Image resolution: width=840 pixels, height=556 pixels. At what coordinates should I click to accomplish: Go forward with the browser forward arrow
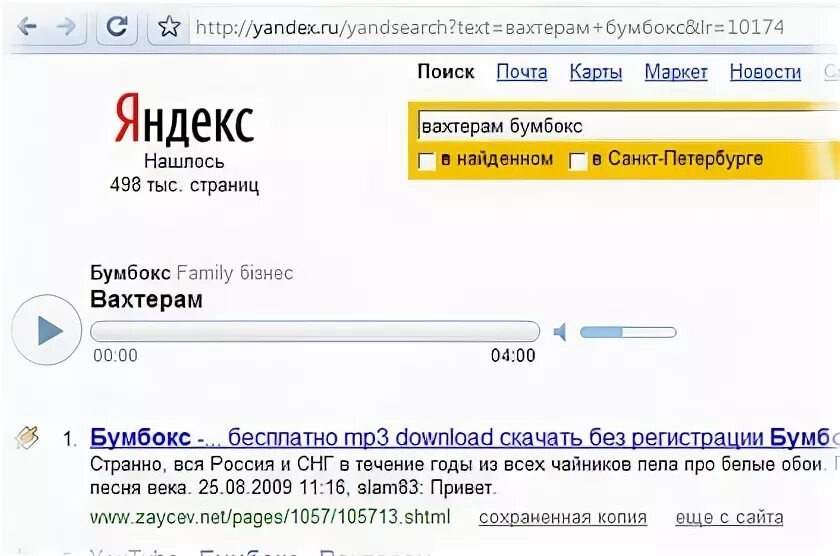(66, 26)
